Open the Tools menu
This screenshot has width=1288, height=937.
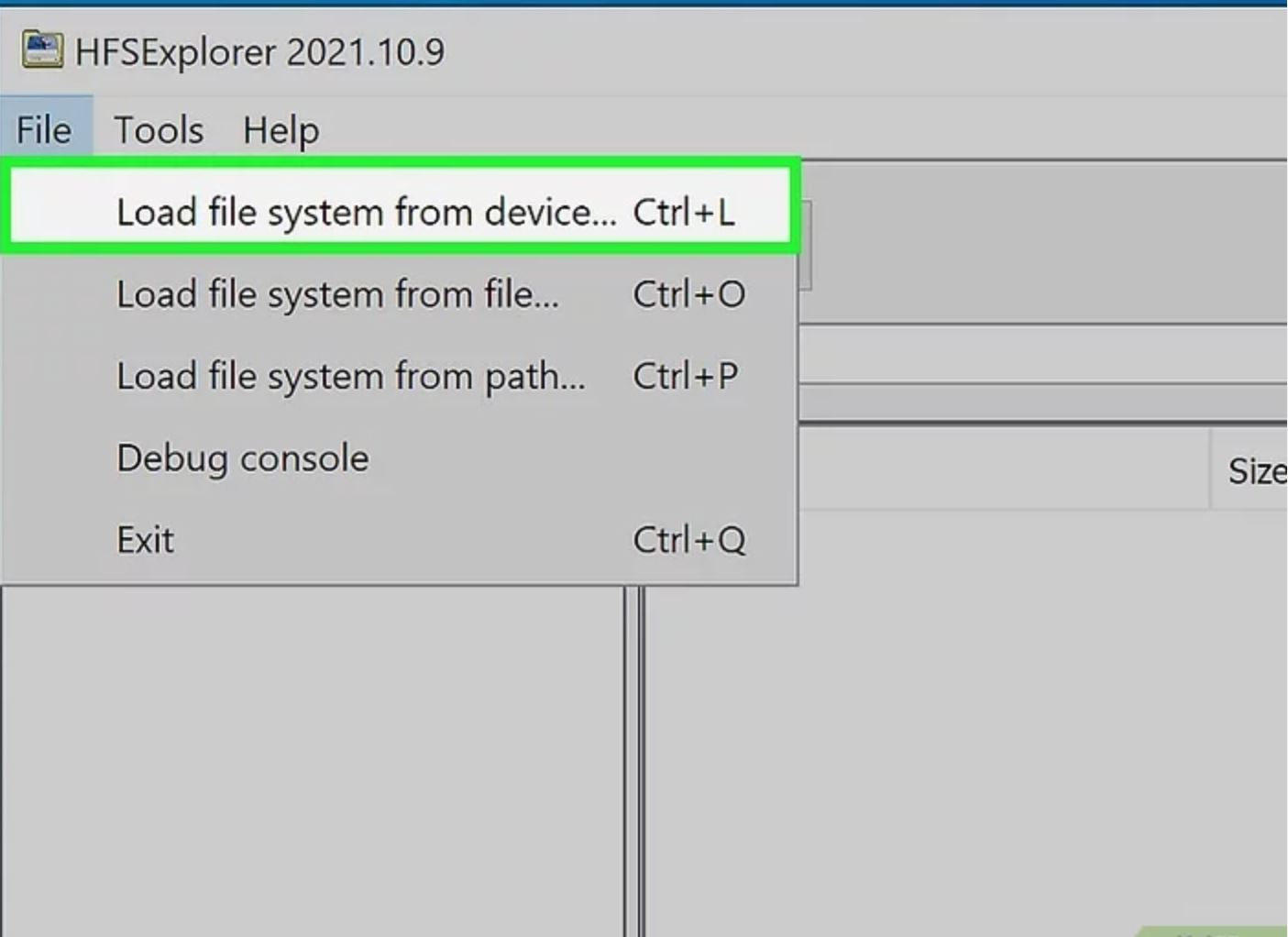[x=159, y=130]
